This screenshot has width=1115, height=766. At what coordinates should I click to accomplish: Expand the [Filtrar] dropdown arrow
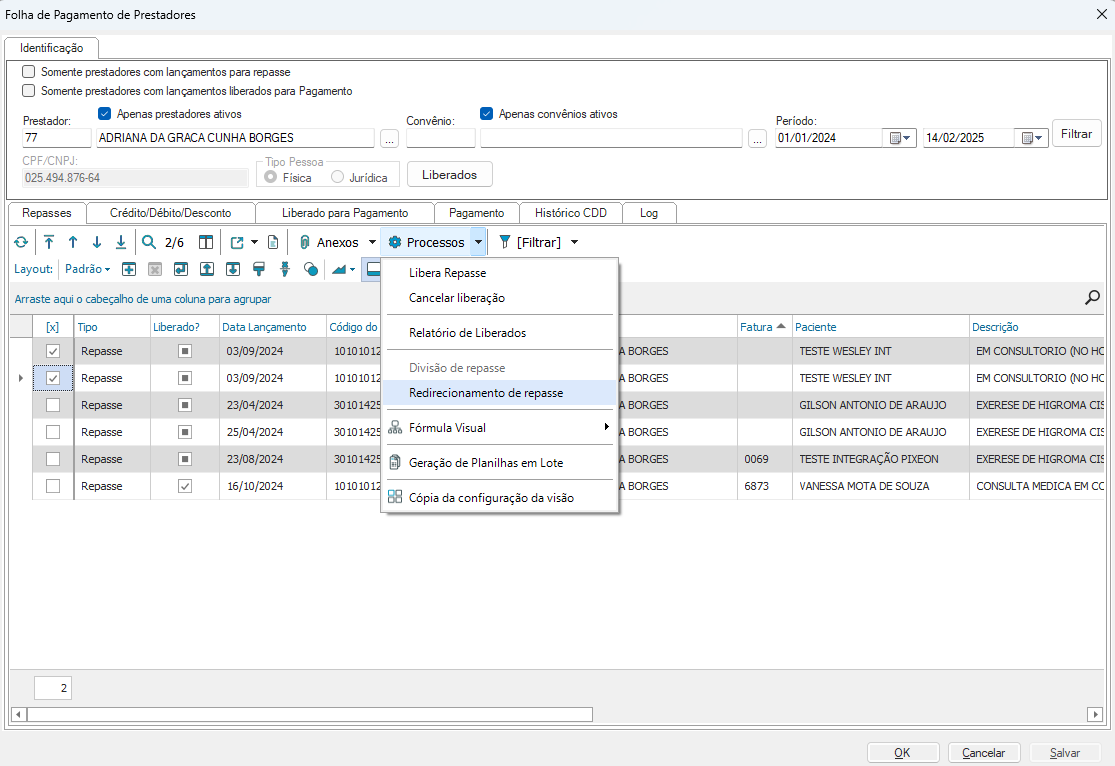point(574,242)
